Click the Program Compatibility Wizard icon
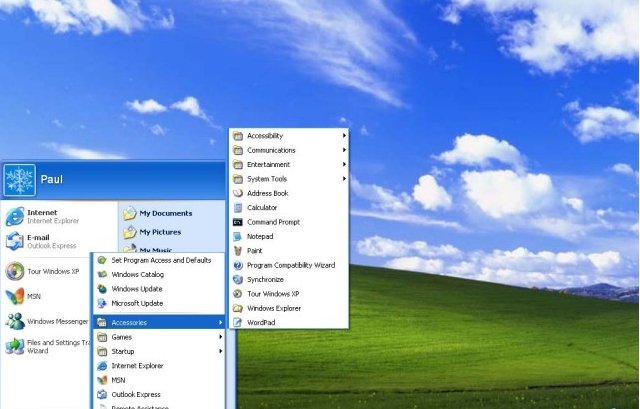This screenshot has height=409, width=640. (238, 265)
